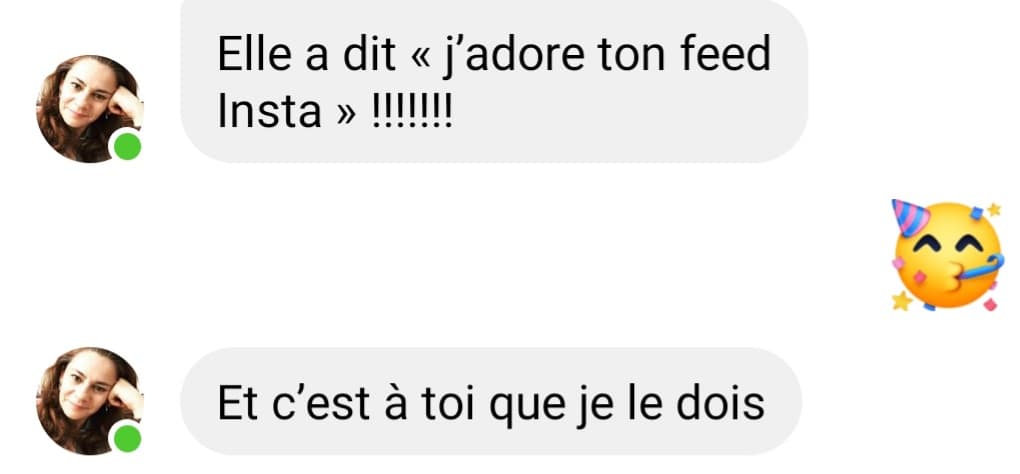
Task: Click the green online dot on the bottom avatar
Action: click(128, 439)
